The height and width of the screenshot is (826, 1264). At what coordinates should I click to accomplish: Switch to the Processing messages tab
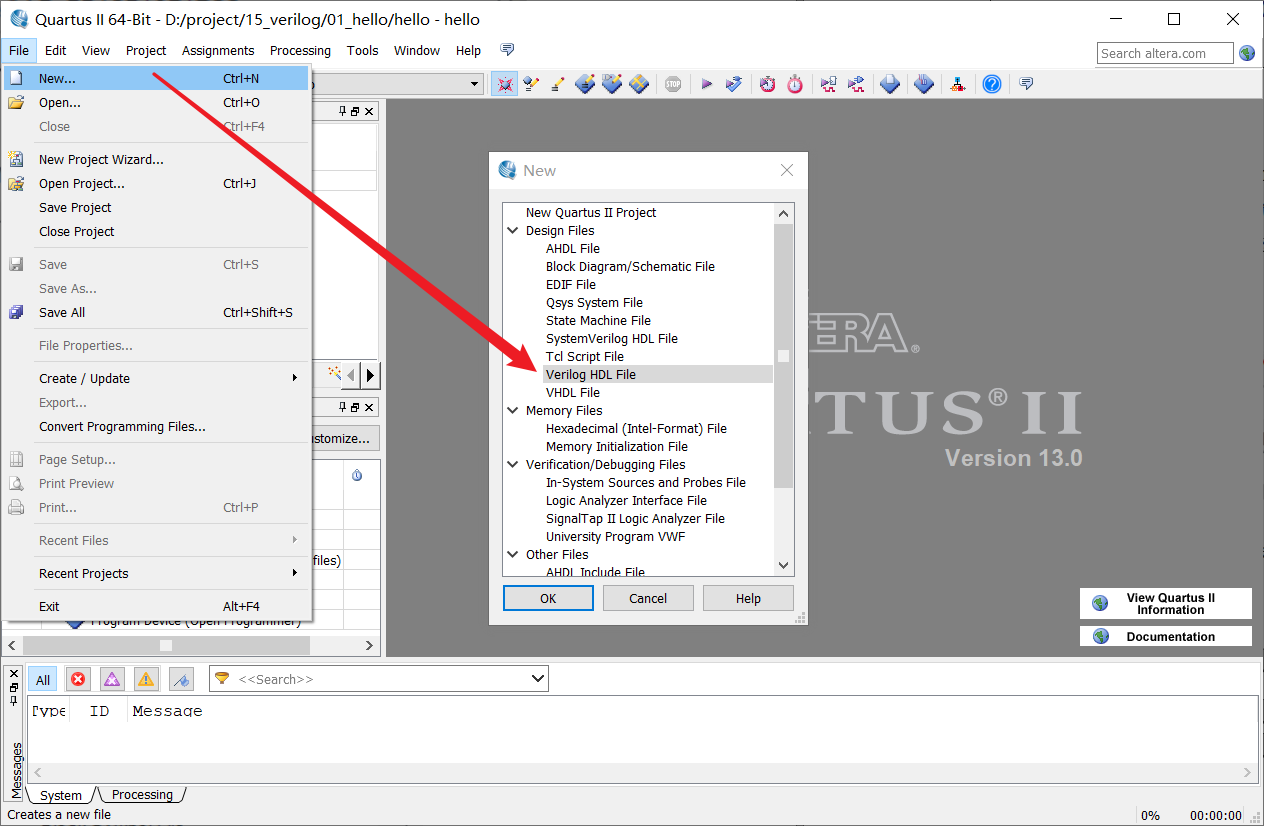pos(142,795)
